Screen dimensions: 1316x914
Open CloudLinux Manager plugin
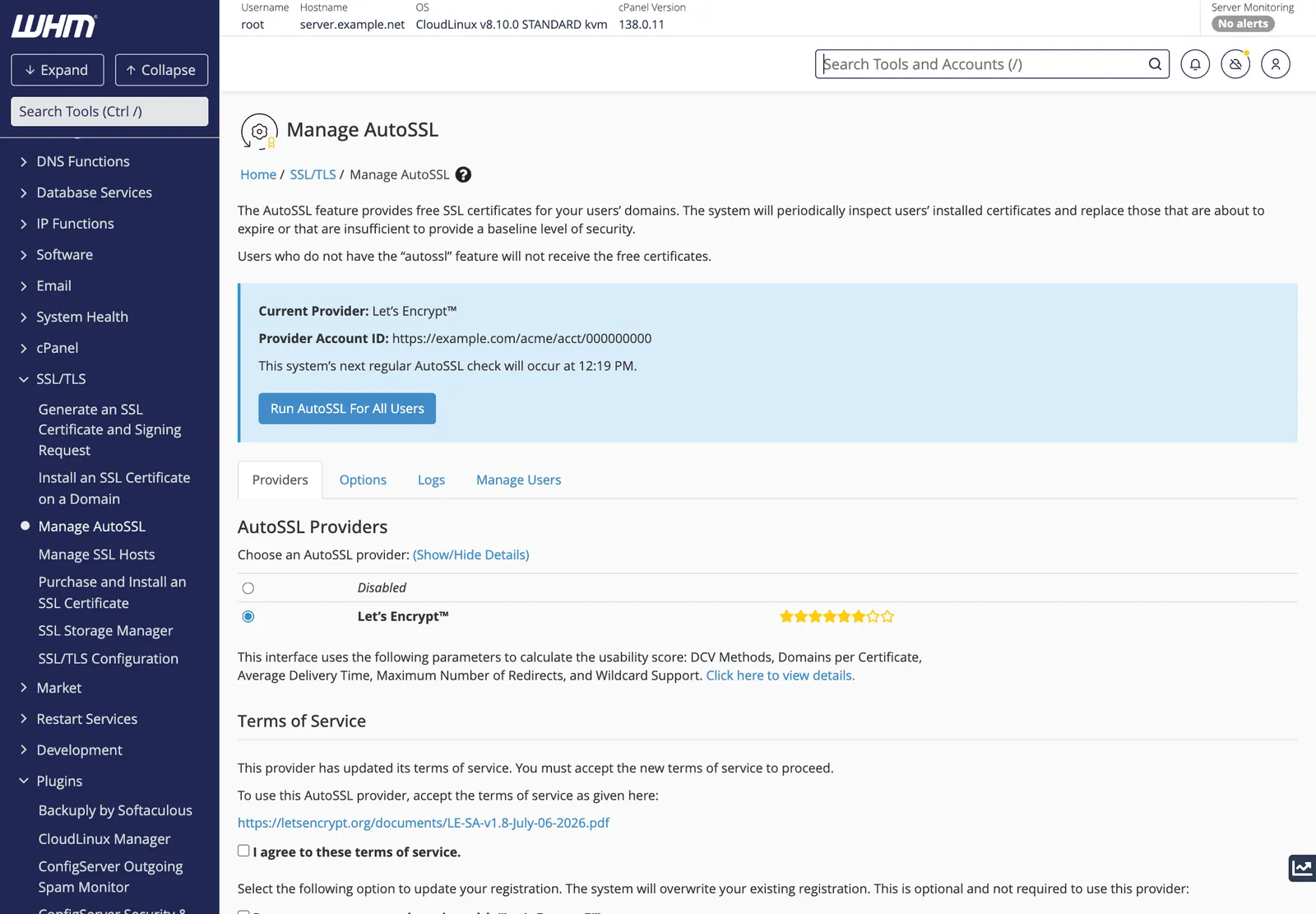(x=104, y=839)
